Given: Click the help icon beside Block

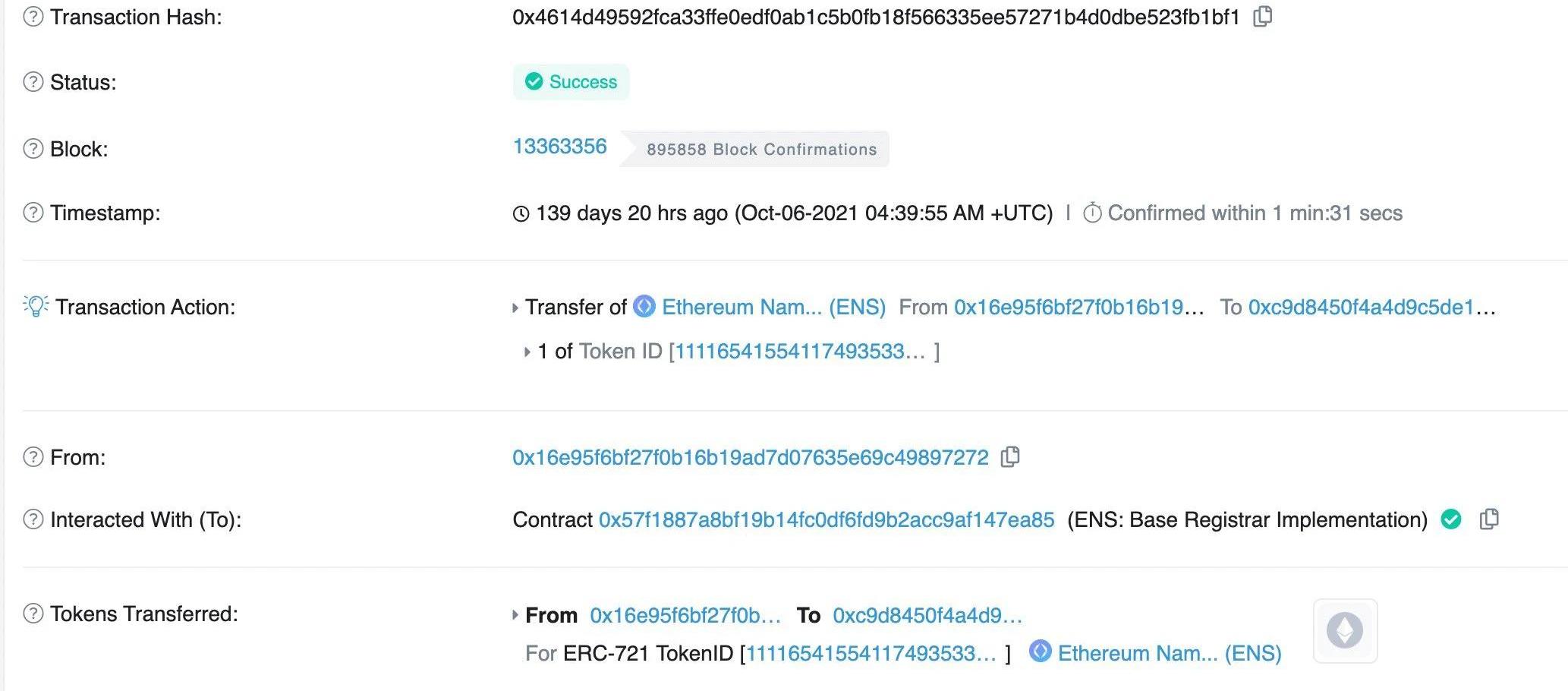Looking at the screenshot, I should [33, 149].
